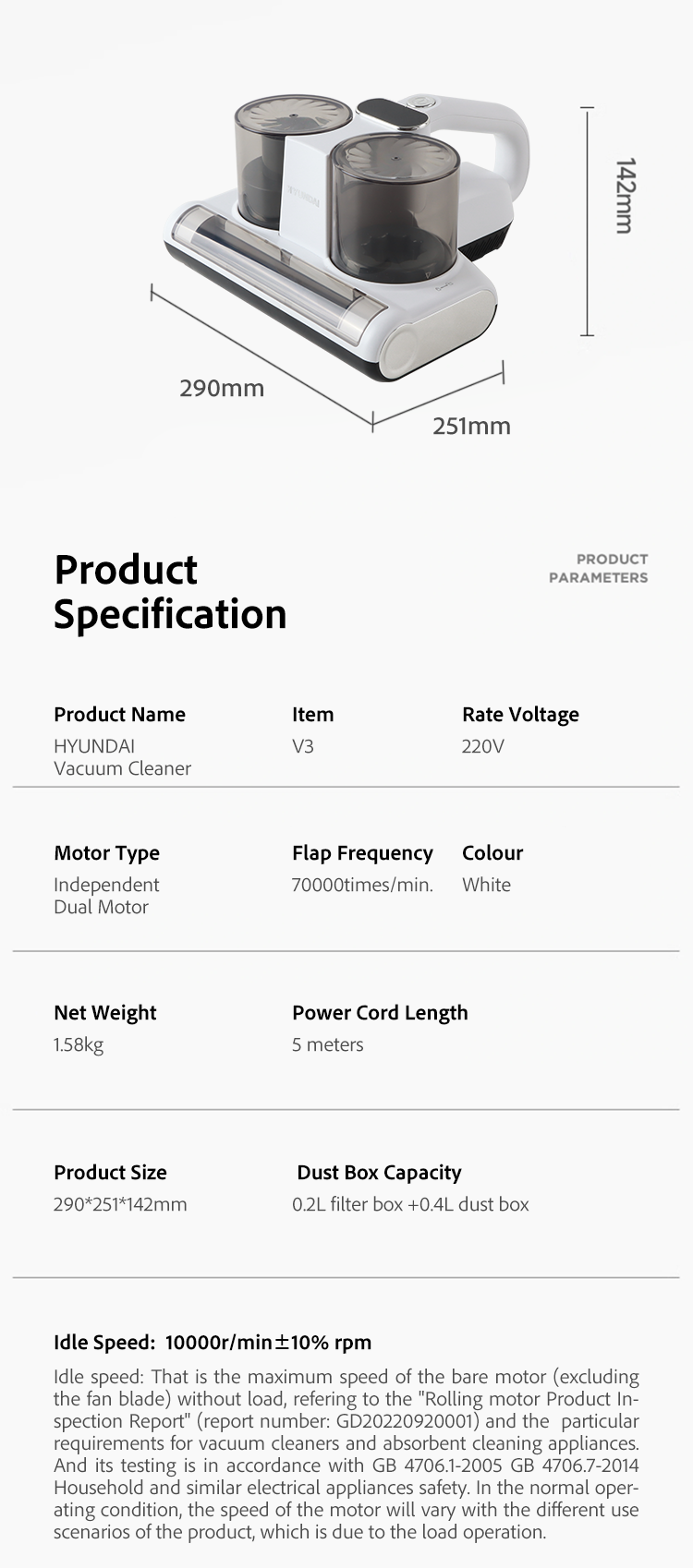Click the Net Weight label
Image resolution: width=693 pixels, height=1568 pixels.
(104, 1012)
